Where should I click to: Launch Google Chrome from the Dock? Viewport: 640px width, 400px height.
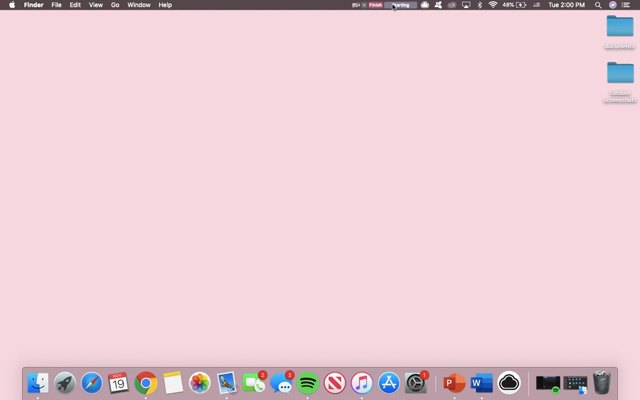click(146, 383)
